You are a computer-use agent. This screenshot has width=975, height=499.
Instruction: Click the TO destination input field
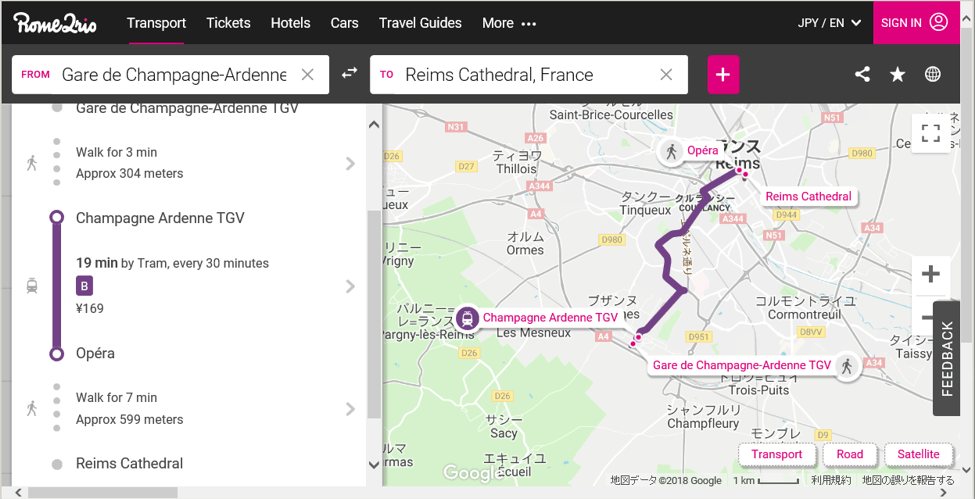529,75
